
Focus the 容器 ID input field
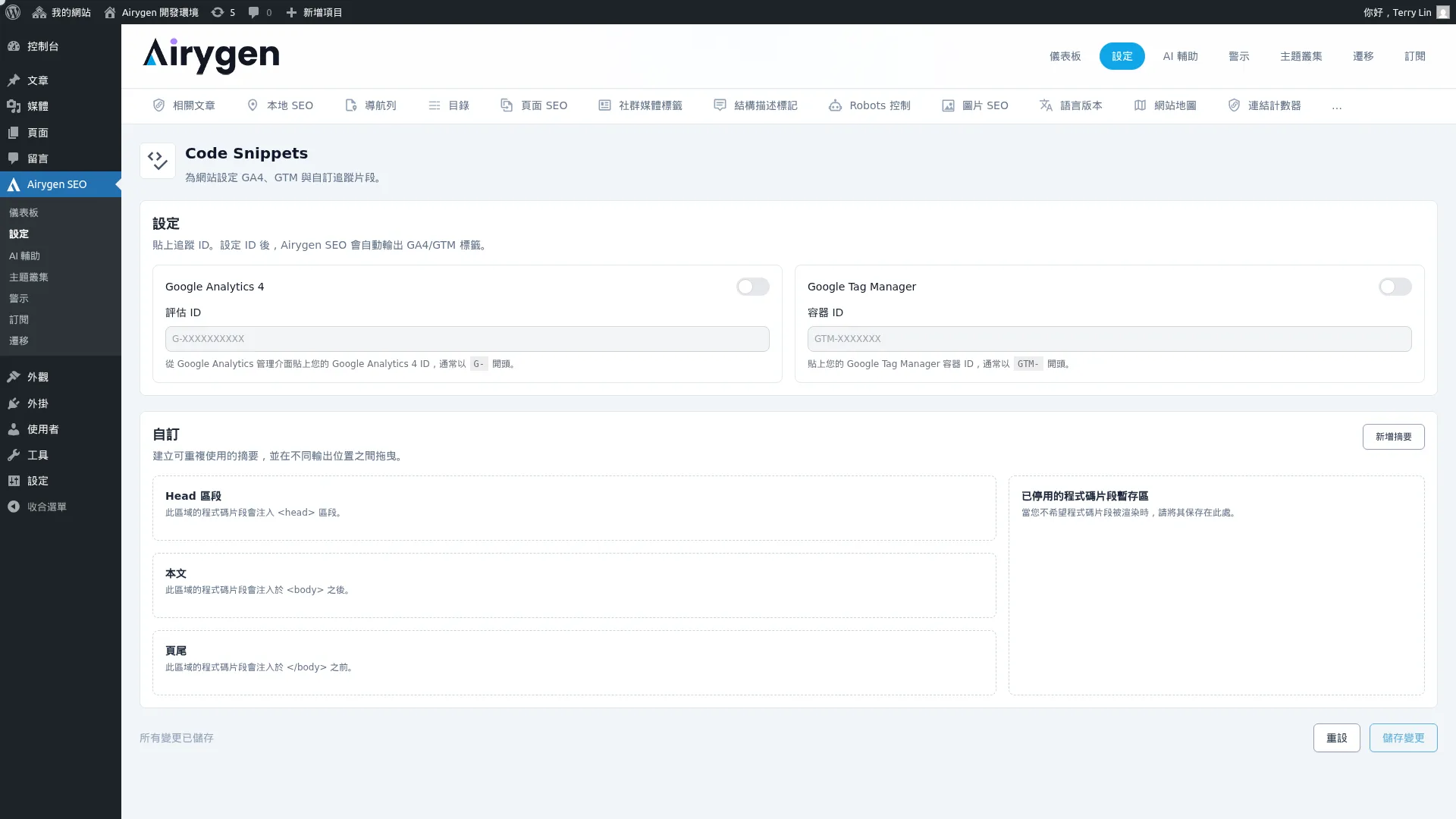tap(1109, 339)
